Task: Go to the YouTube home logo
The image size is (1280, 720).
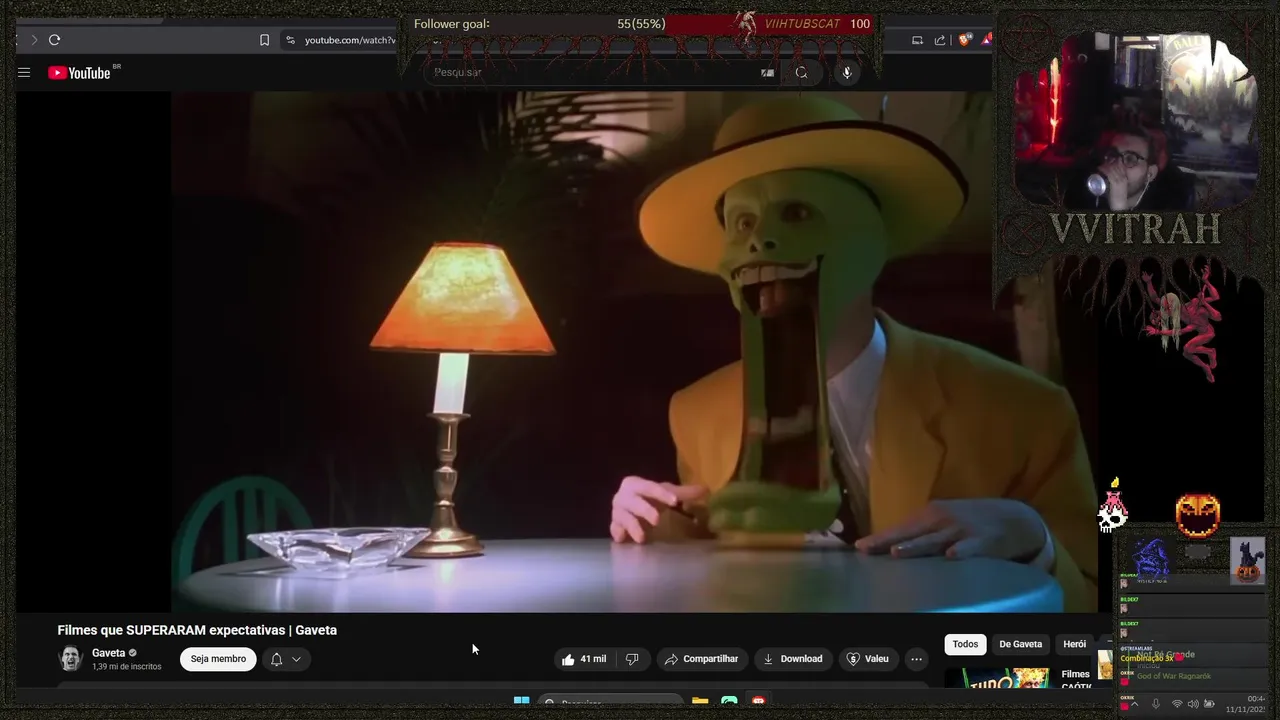Action: pos(79,73)
